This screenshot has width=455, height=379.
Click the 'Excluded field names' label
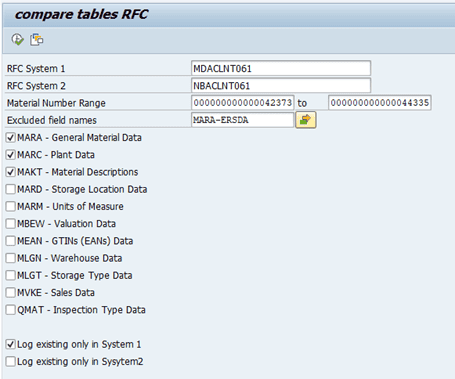[x=52, y=120]
